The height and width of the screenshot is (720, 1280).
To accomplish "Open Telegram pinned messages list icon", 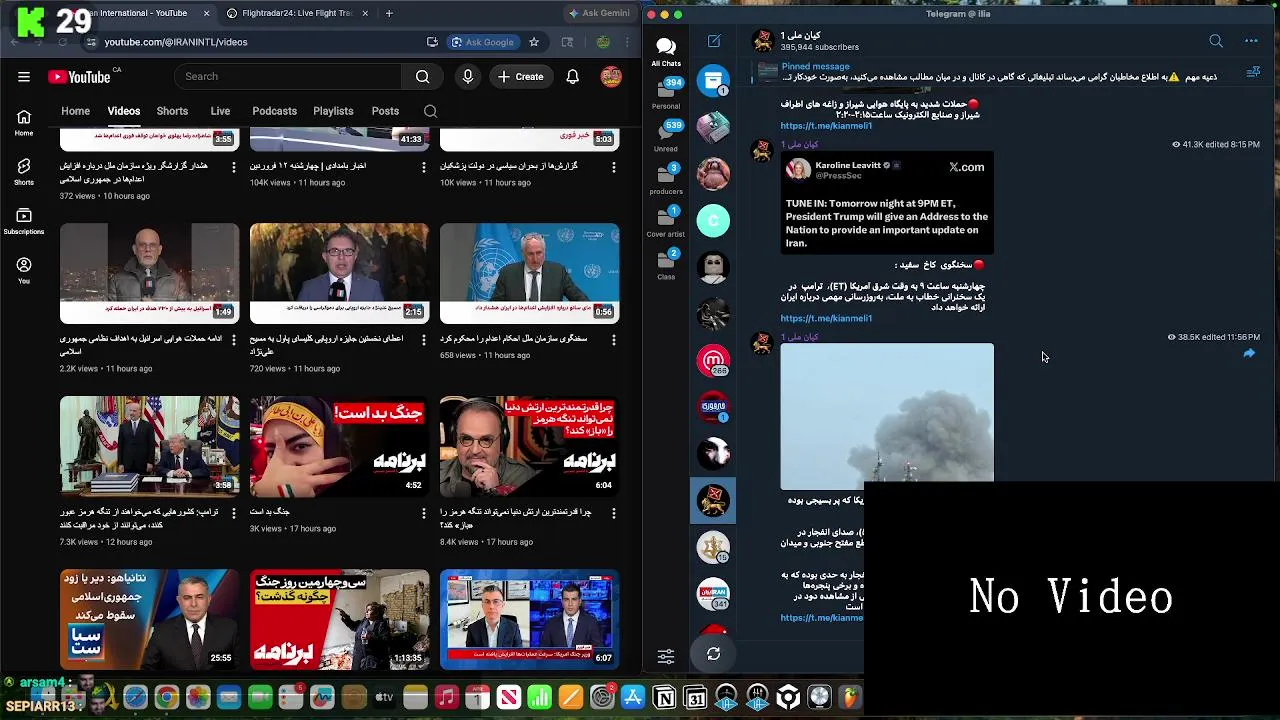I will [x=1253, y=72].
